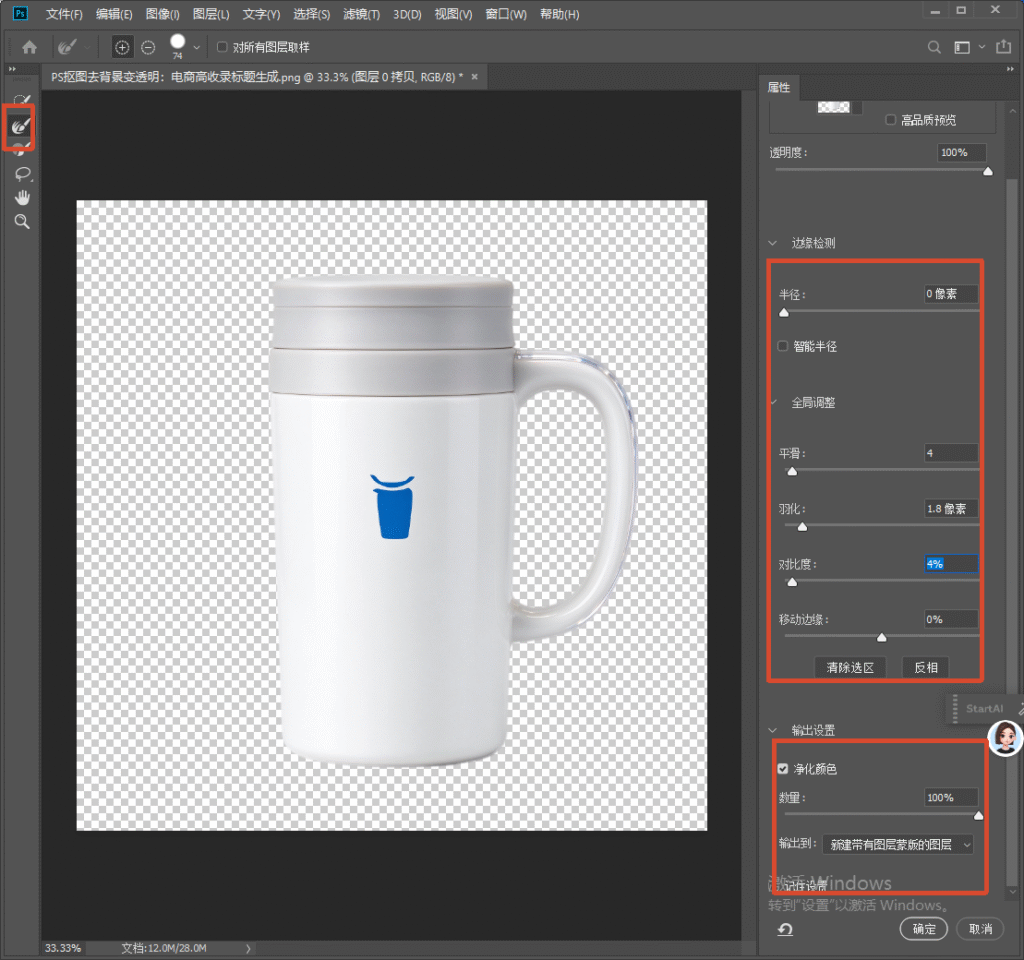Collapse the 输出设置 section chevron
Image resolution: width=1024 pixels, height=960 pixels.
point(773,730)
